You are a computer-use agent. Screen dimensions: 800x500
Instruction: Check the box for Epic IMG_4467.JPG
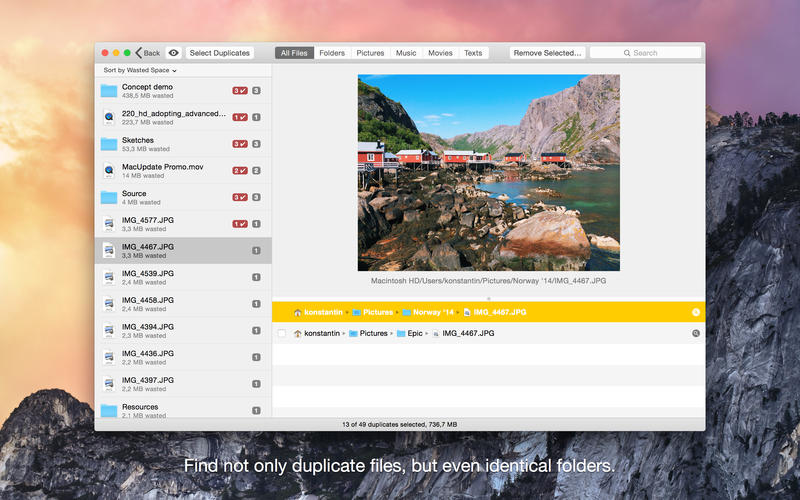(x=282, y=333)
